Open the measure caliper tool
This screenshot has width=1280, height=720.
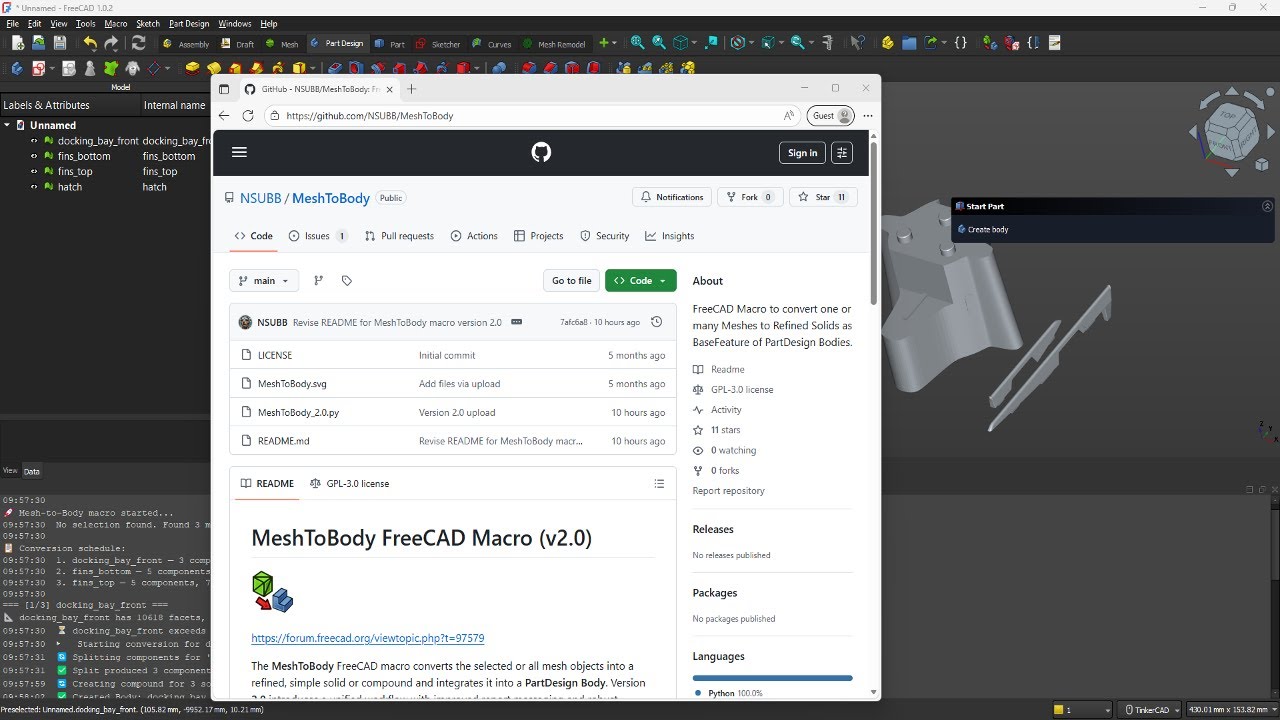click(827, 43)
